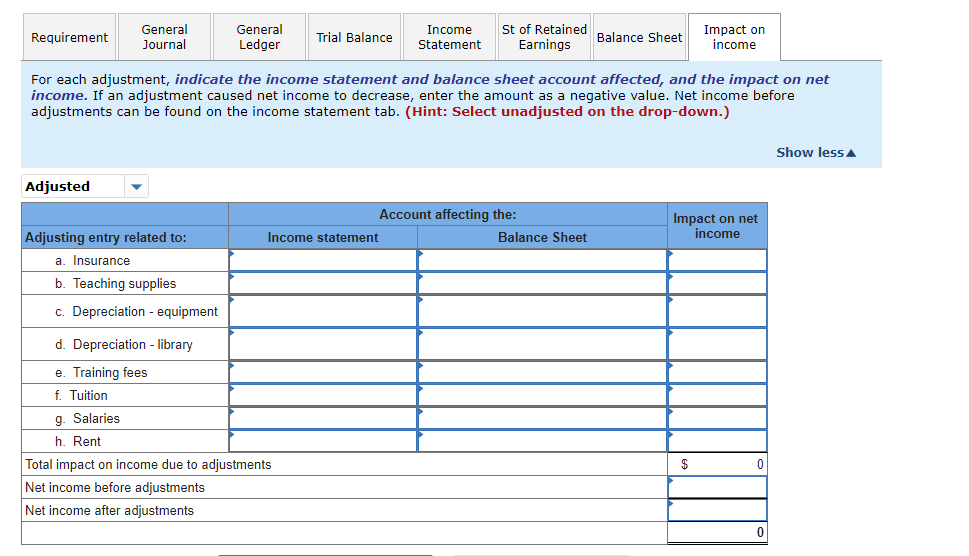Viewport: 969px width, 556px height.
Task: Open the Adjusted drop-down selector
Action: coord(85,186)
